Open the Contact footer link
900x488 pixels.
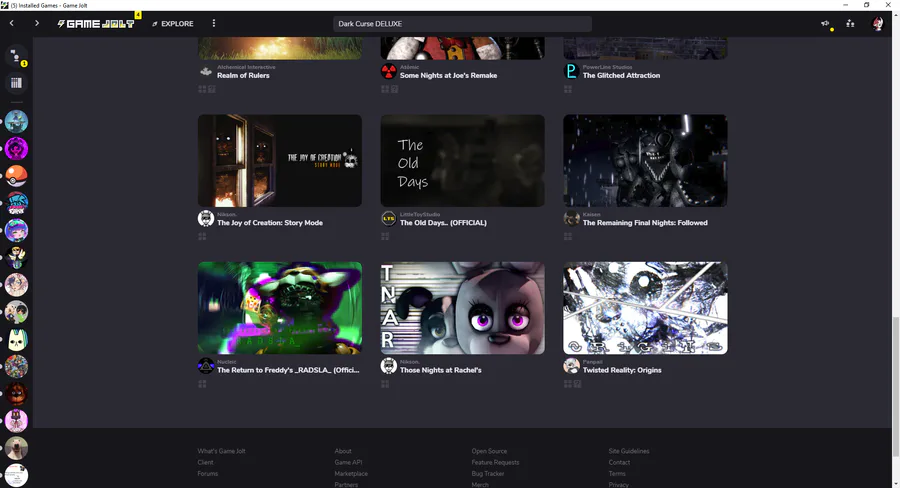[x=619, y=462]
